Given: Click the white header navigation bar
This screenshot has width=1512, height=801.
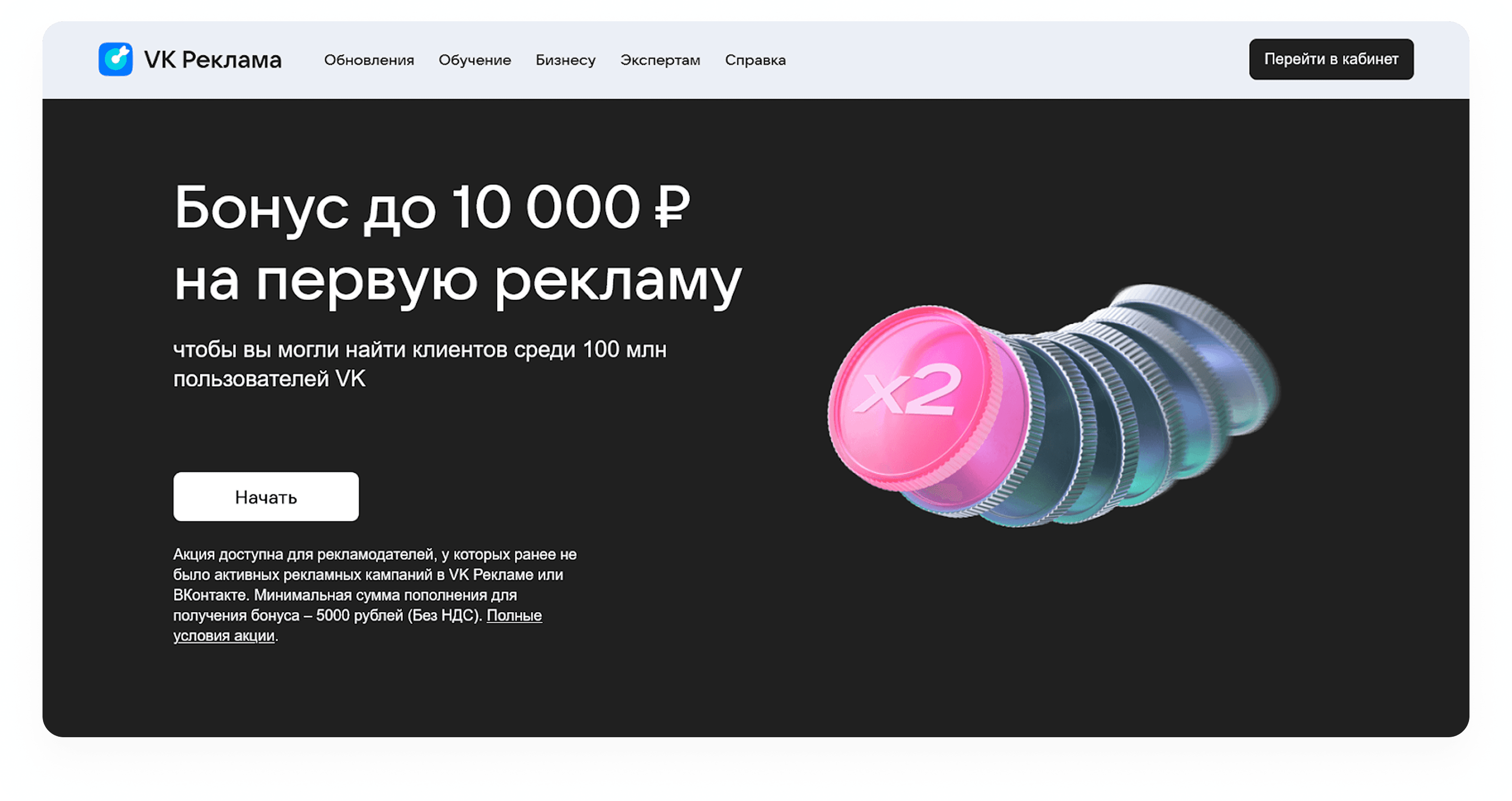Looking at the screenshot, I should click(998, 59).
